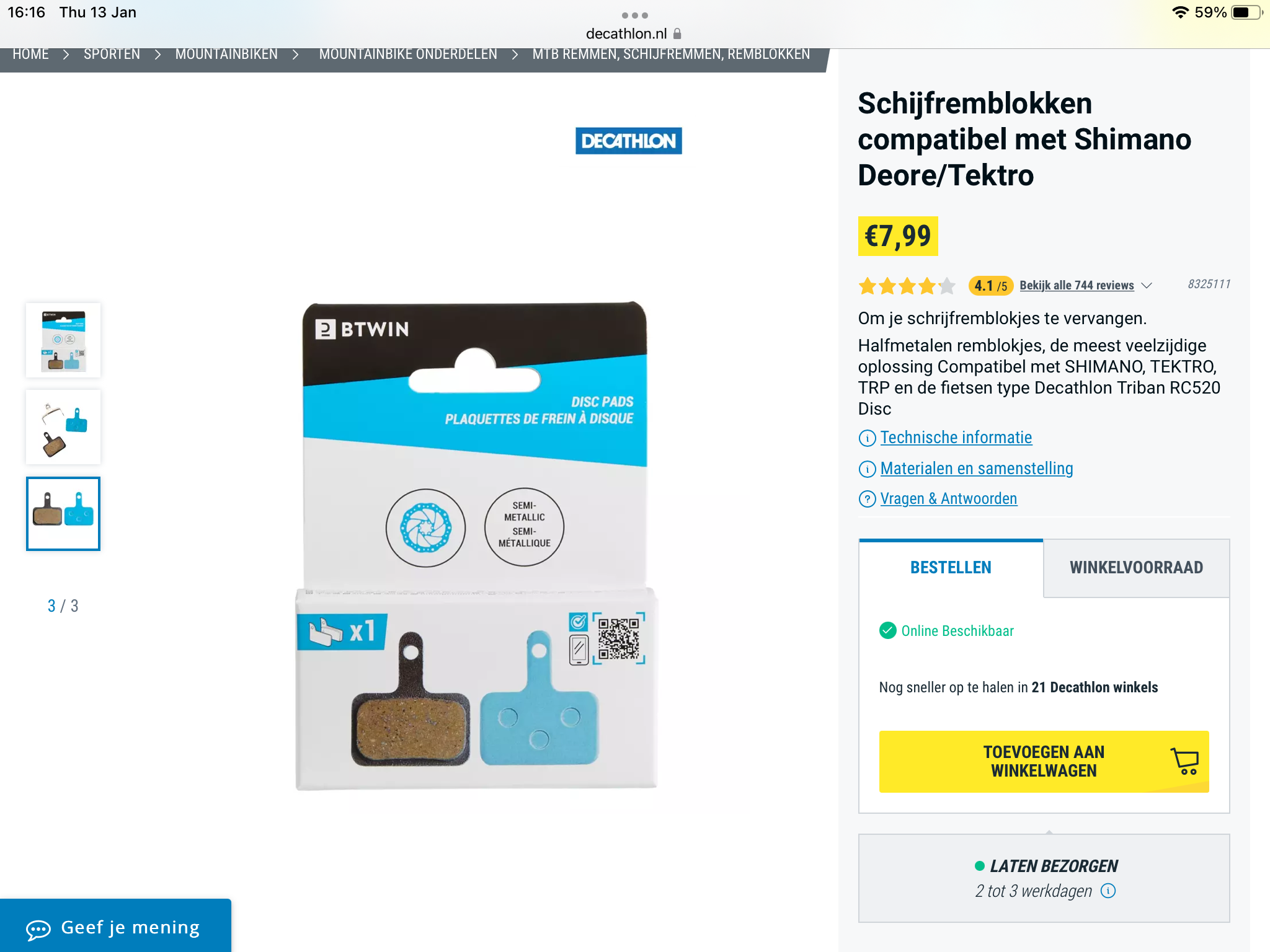The width and height of the screenshot is (1270, 952).
Task: Open MOUNTAINBIKE ONDERDELEN in the breadcrumb
Action: (x=408, y=55)
